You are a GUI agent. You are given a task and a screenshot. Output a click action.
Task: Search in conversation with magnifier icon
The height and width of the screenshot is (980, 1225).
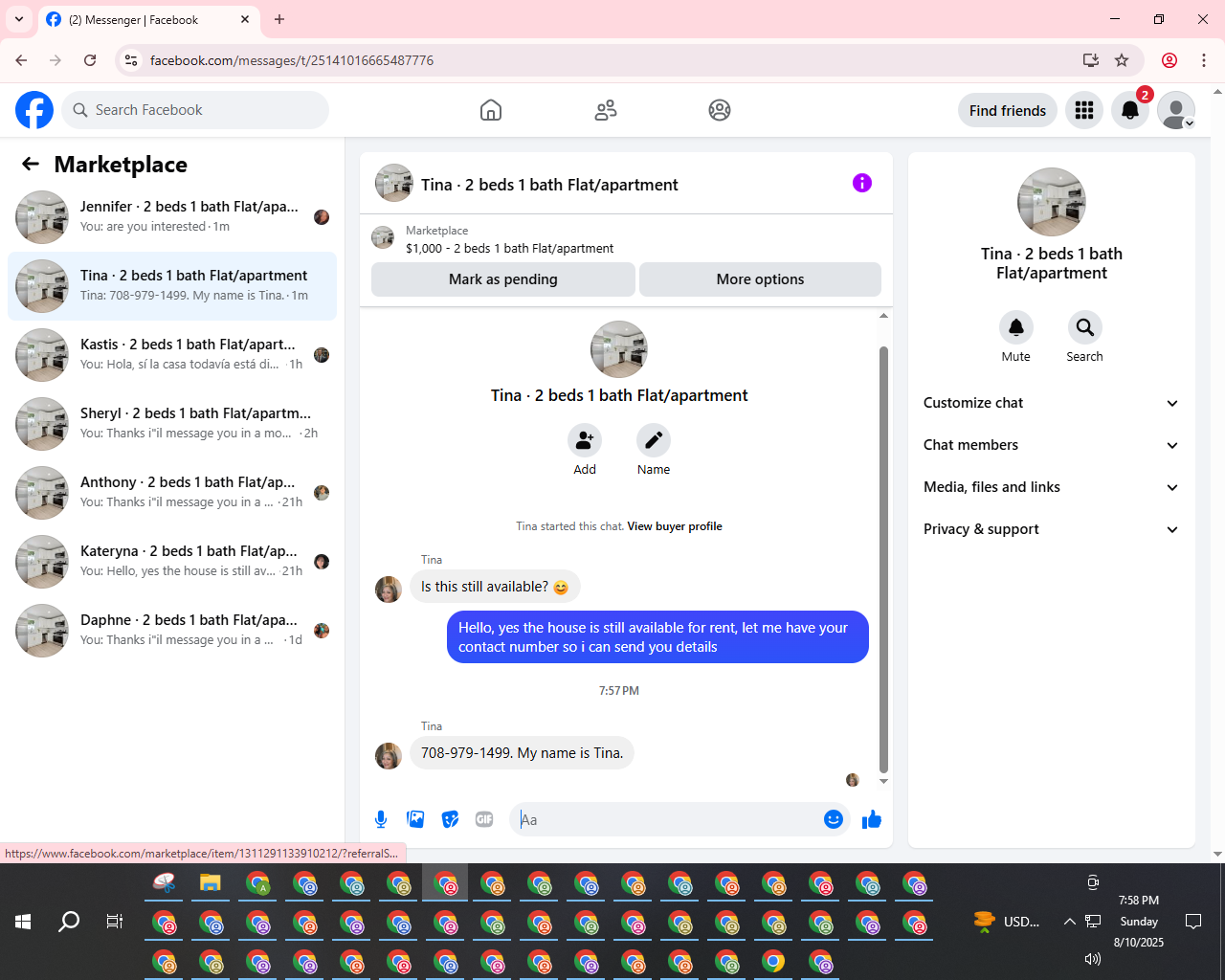(x=1084, y=327)
